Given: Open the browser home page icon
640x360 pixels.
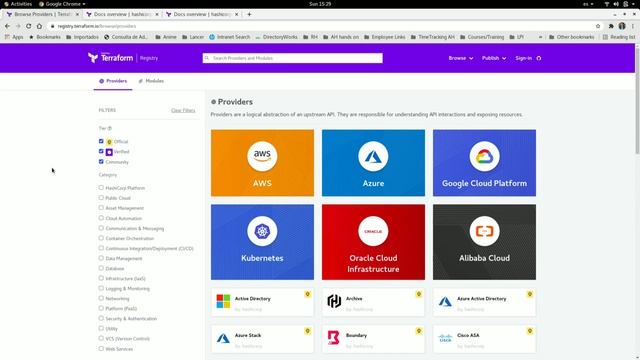Looking at the screenshot, I should point(39,26).
